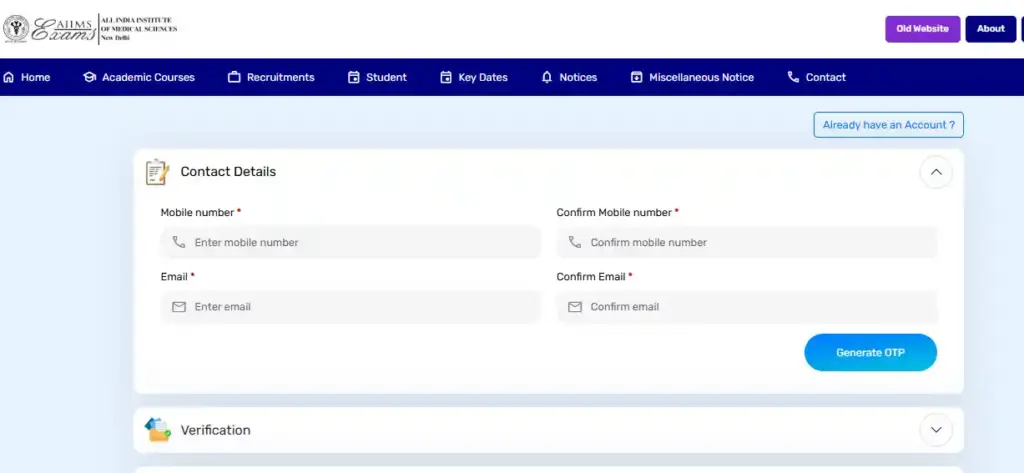Screen dimensions: 1024x473
Task: Click the calendar icon beside Key Dates
Action: click(446, 77)
